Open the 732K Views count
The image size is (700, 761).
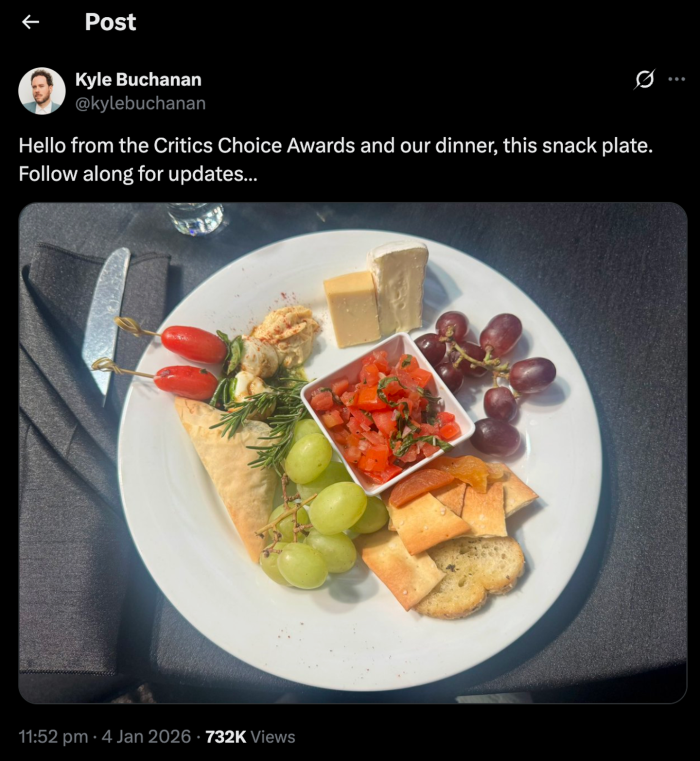250,736
